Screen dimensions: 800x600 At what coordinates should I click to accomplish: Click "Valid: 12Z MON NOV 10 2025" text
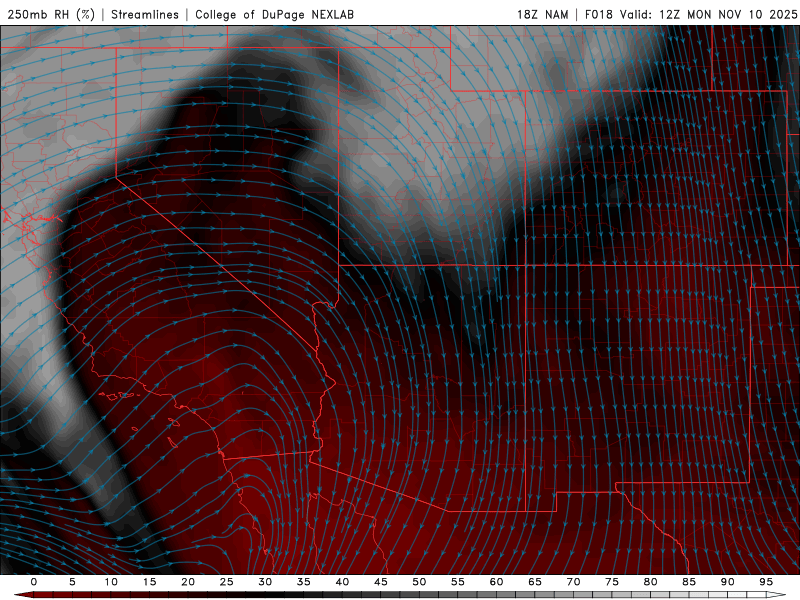[x=708, y=14]
